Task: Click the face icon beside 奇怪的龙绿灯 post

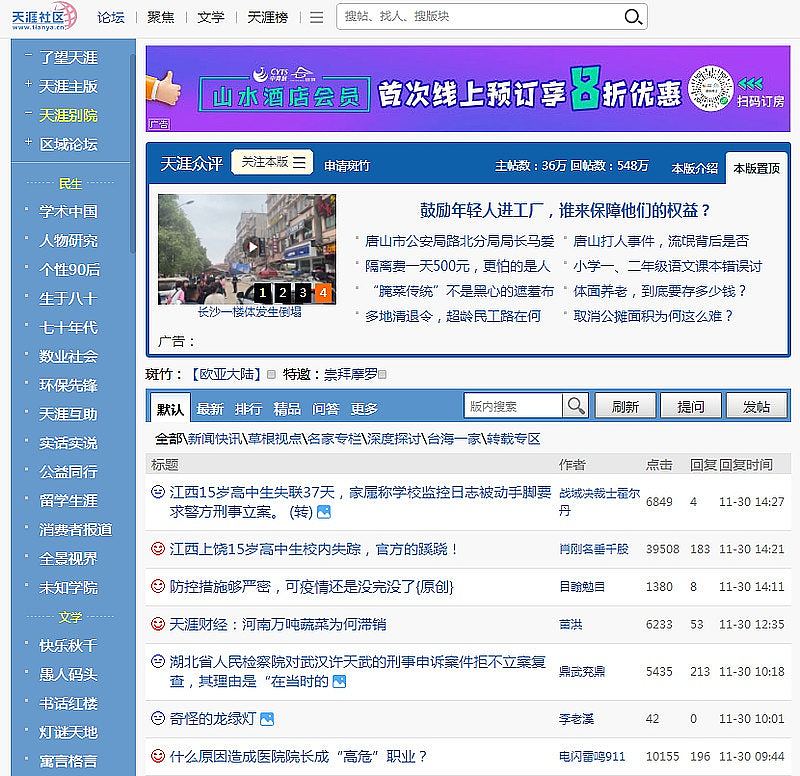Action: point(158,718)
